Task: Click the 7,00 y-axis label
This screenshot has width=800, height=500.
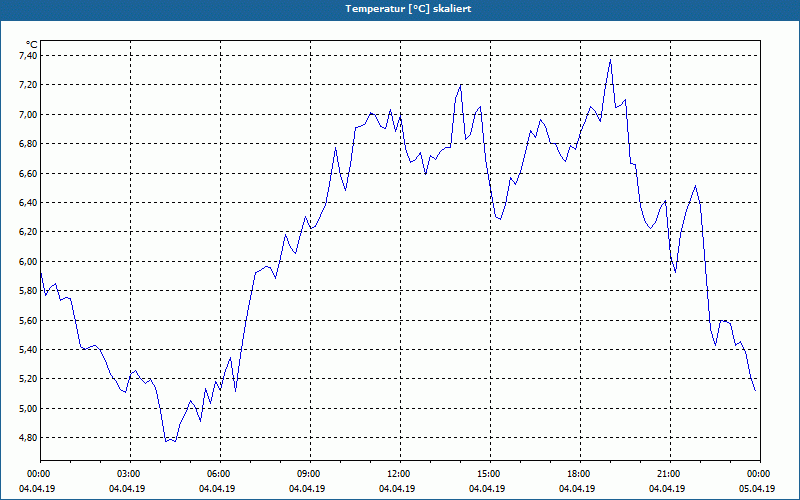Action: pos(28,114)
